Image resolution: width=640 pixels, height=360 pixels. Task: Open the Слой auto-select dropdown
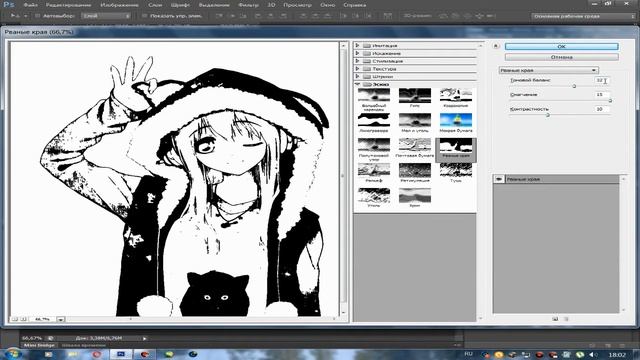point(106,16)
